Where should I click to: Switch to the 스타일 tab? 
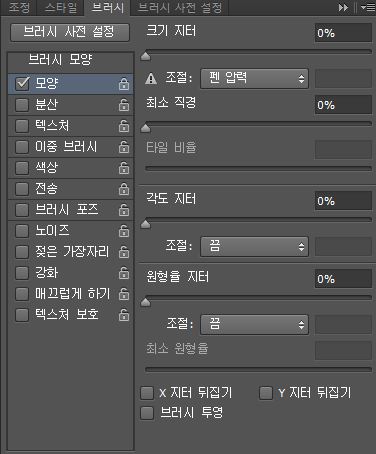(x=61, y=8)
